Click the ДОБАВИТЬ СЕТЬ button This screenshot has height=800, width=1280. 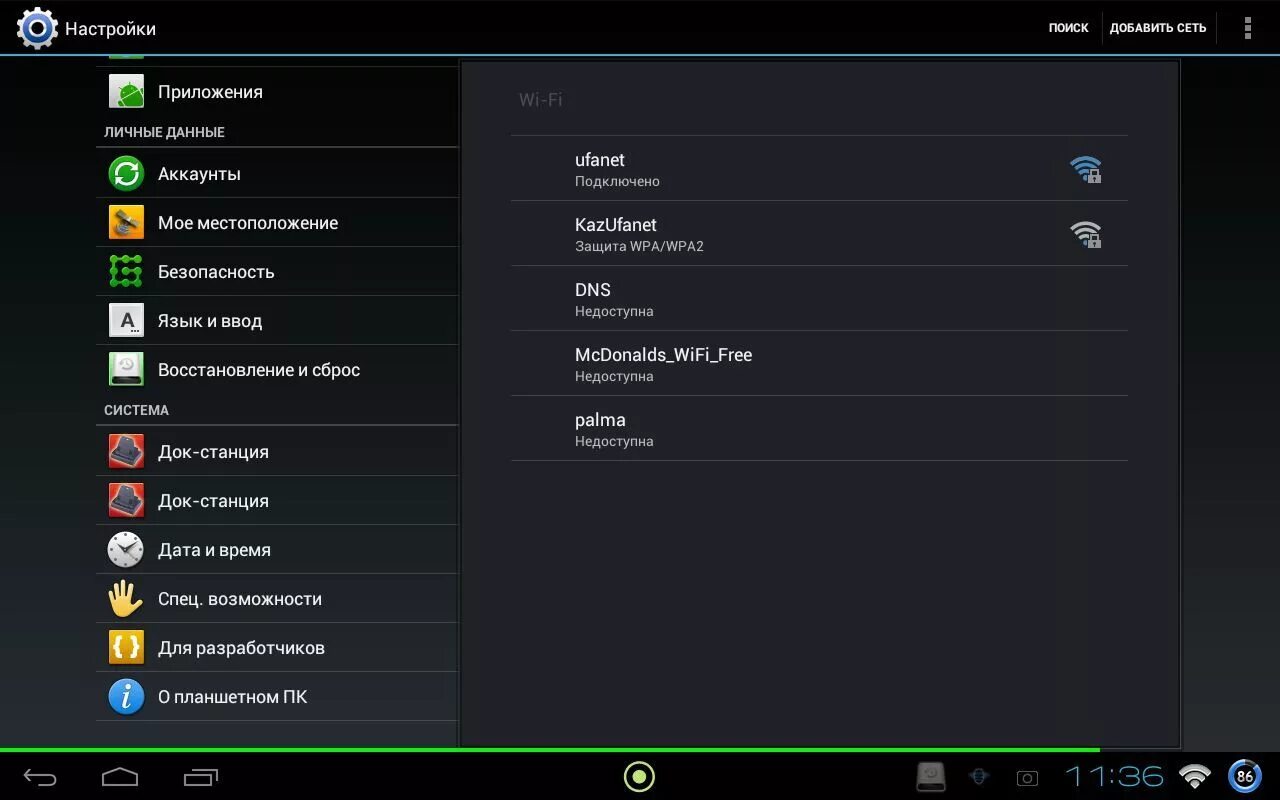point(1158,28)
